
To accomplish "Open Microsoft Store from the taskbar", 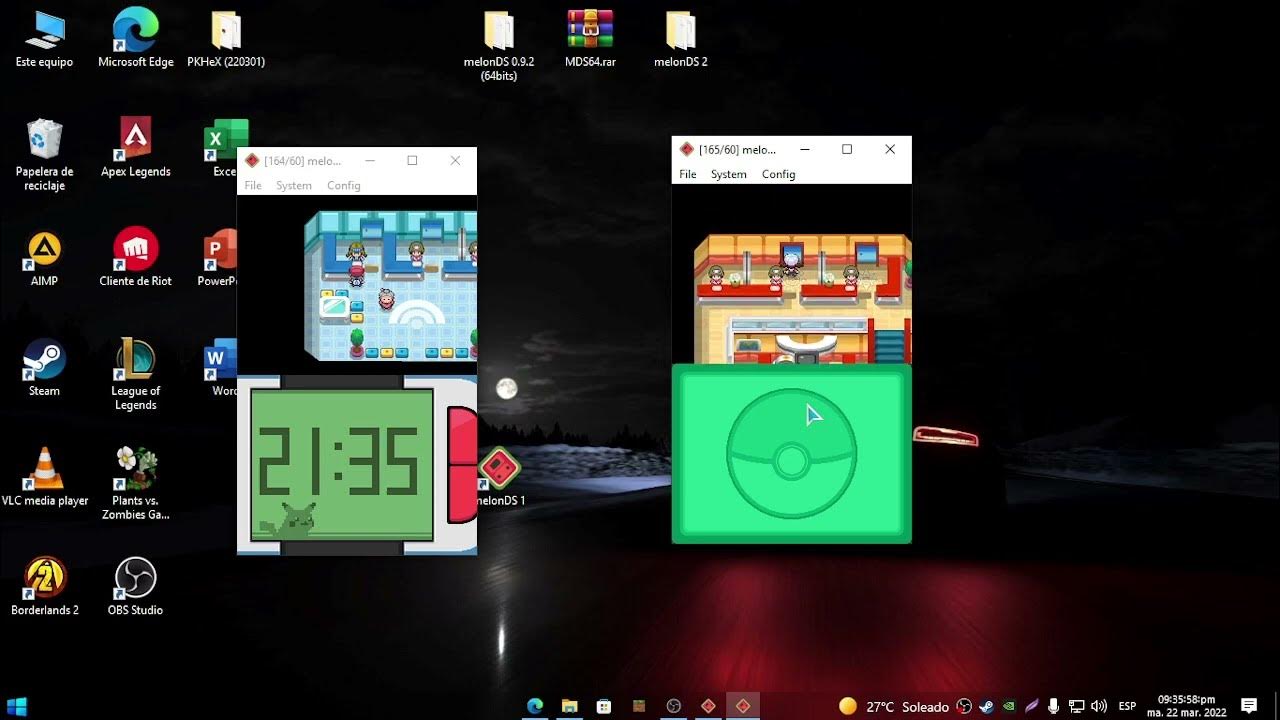I will point(604,706).
